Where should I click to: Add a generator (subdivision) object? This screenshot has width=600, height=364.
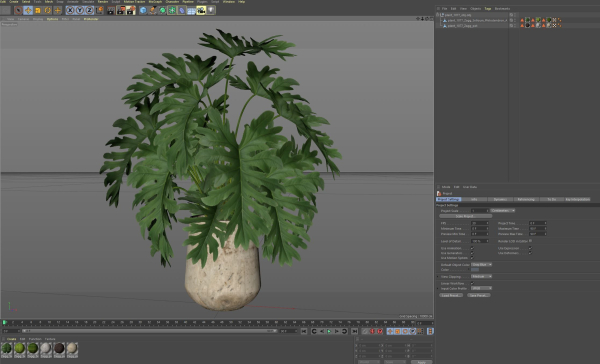pyautogui.click(x=162, y=10)
